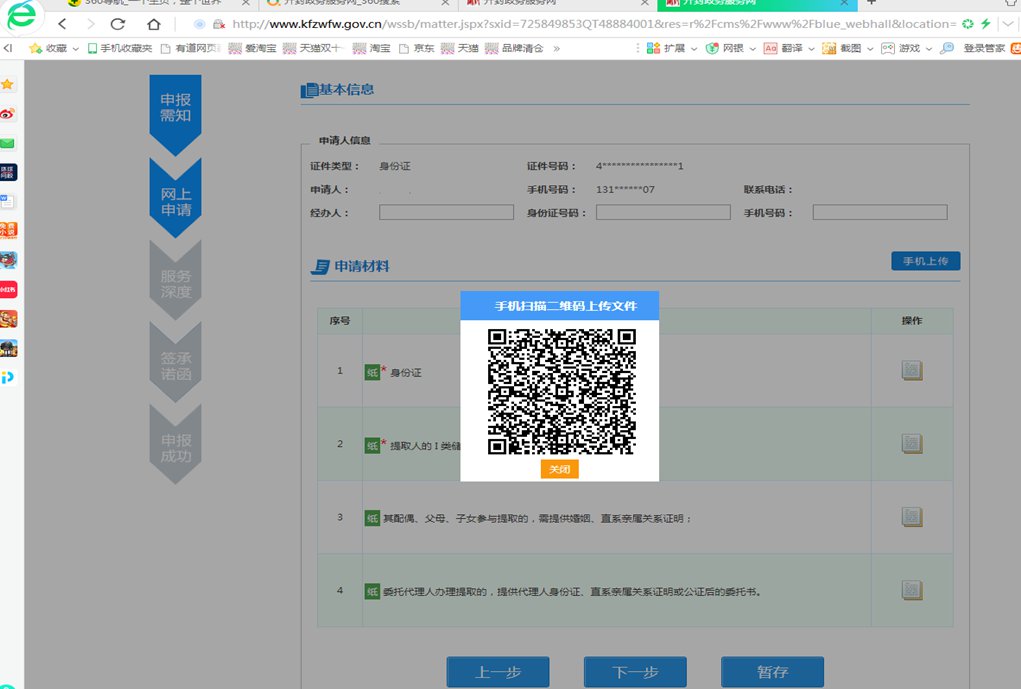
Task: Reload the current page
Action: (118, 24)
